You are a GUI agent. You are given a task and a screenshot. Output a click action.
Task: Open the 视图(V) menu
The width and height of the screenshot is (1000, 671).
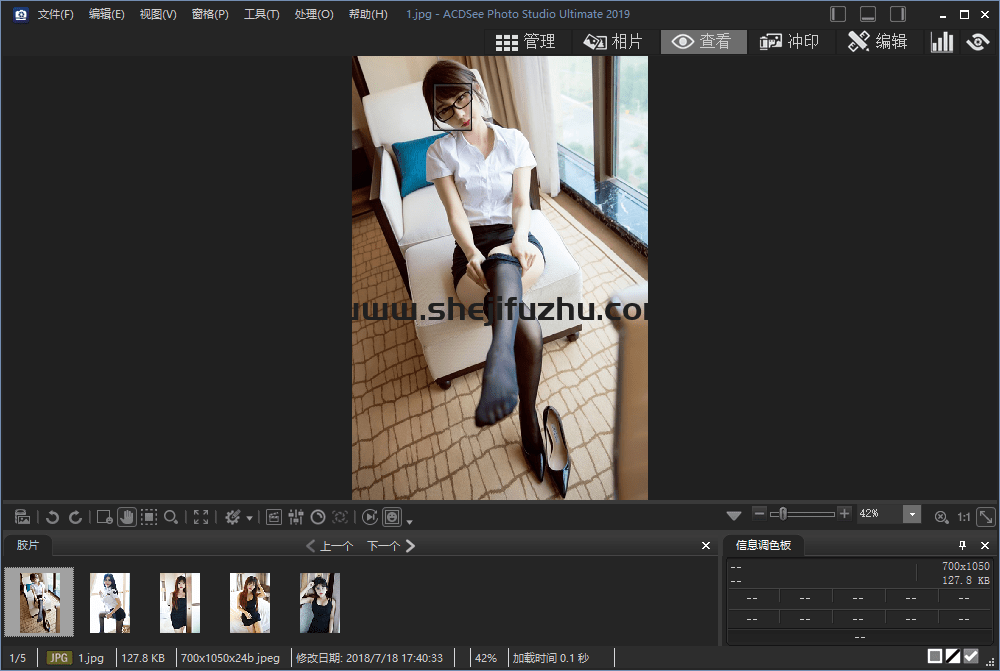[x=158, y=14]
